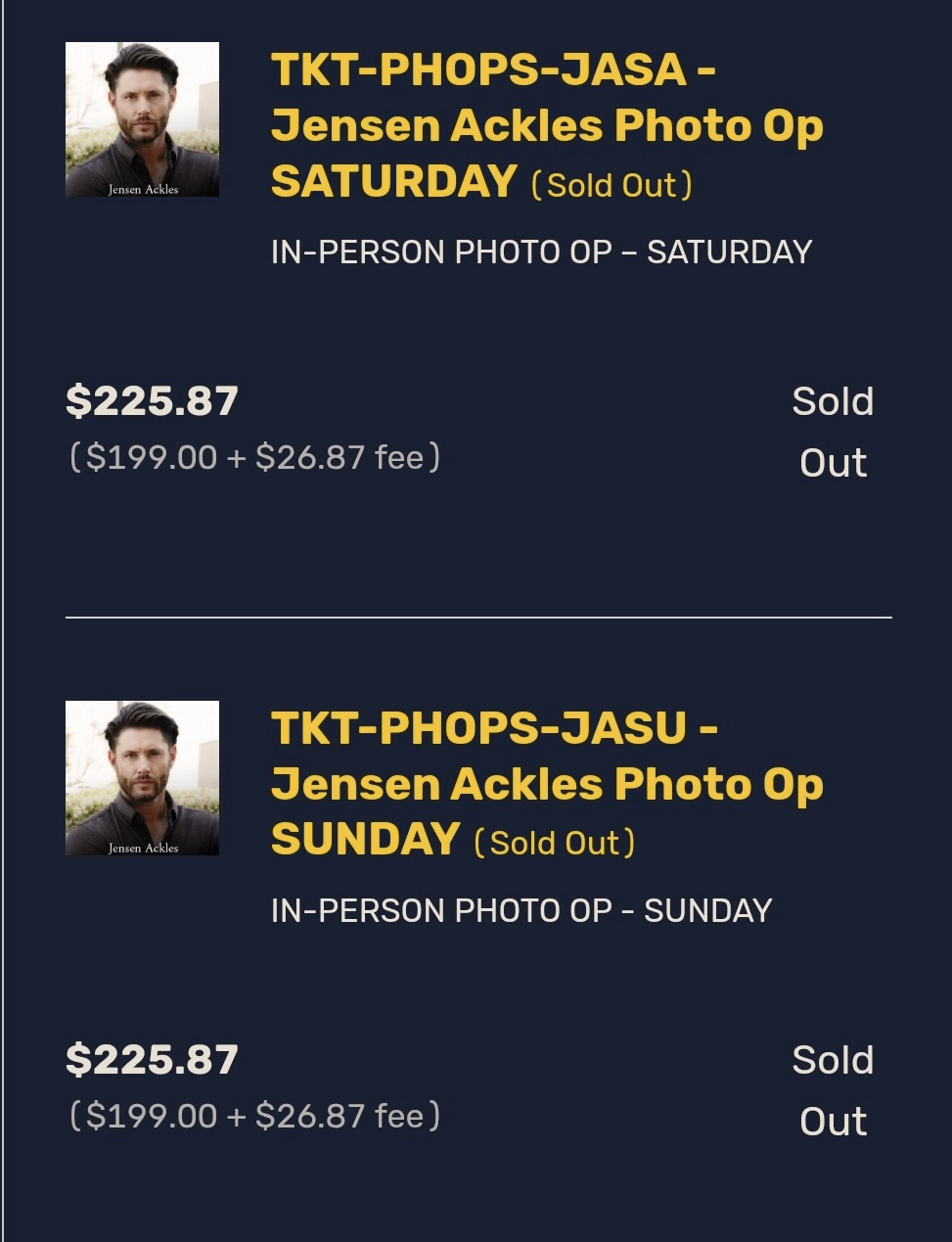952x1242 pixels.
Task: Select the bold SUNDAY word in heading
Action: click(x=365, y=840)
